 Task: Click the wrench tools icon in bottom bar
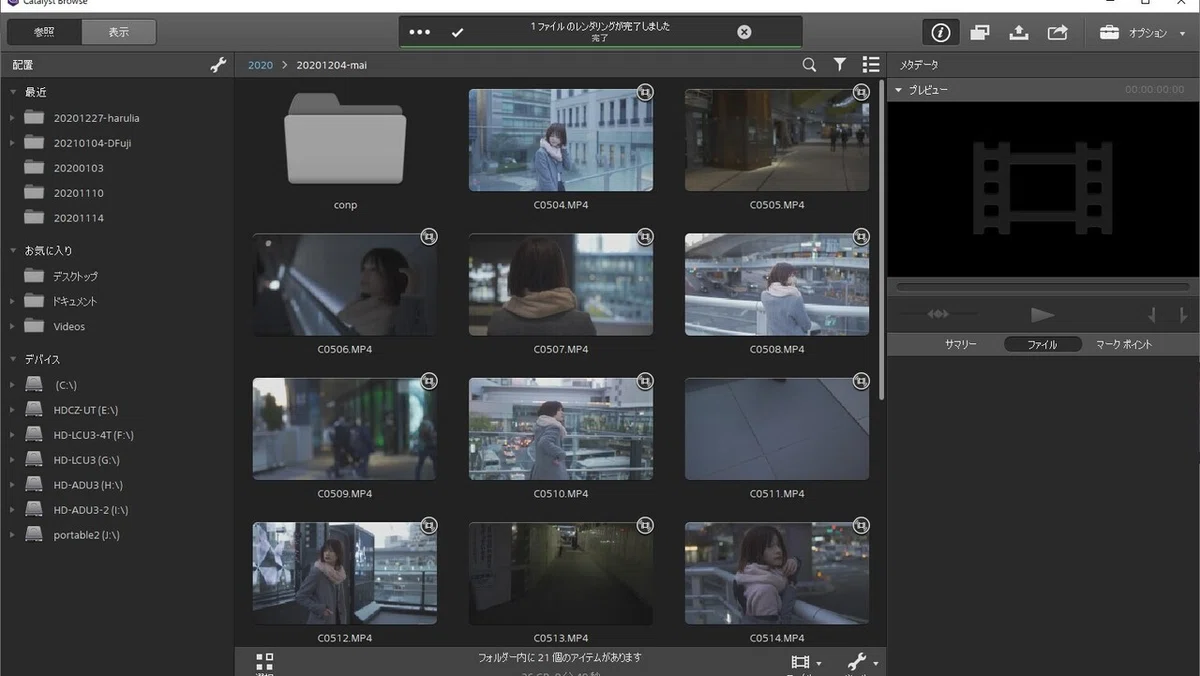[857, 661]
